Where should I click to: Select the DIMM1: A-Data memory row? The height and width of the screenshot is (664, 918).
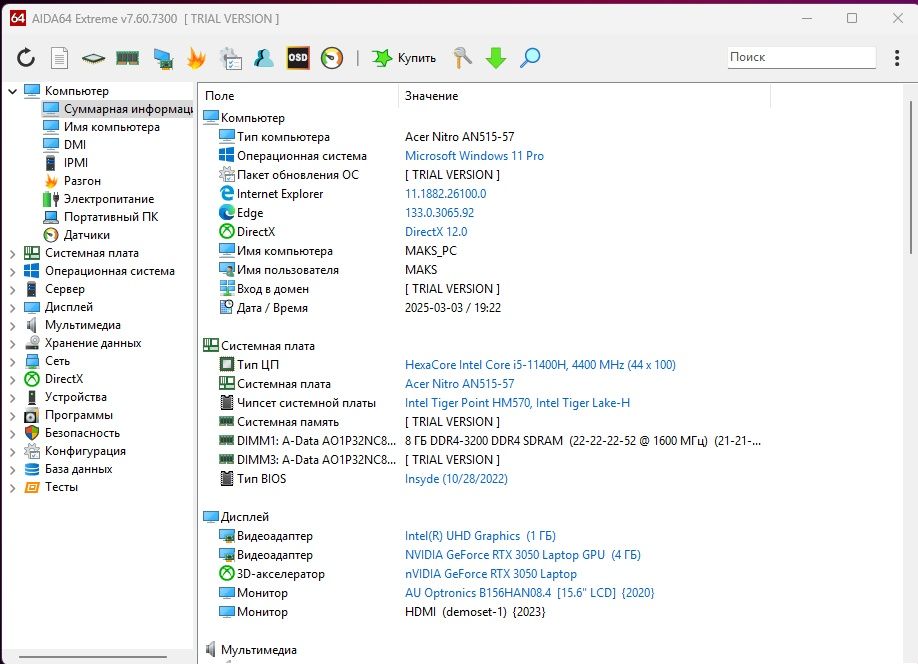tap(489, 441)
